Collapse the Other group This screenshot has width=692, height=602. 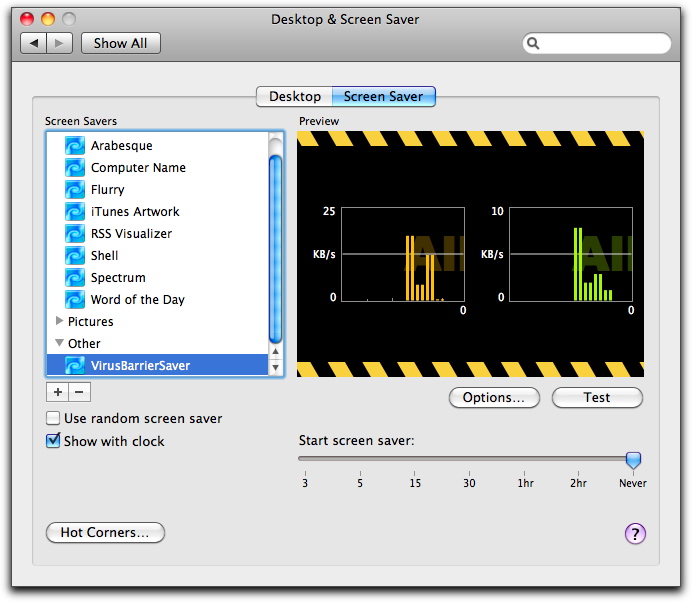59,342
